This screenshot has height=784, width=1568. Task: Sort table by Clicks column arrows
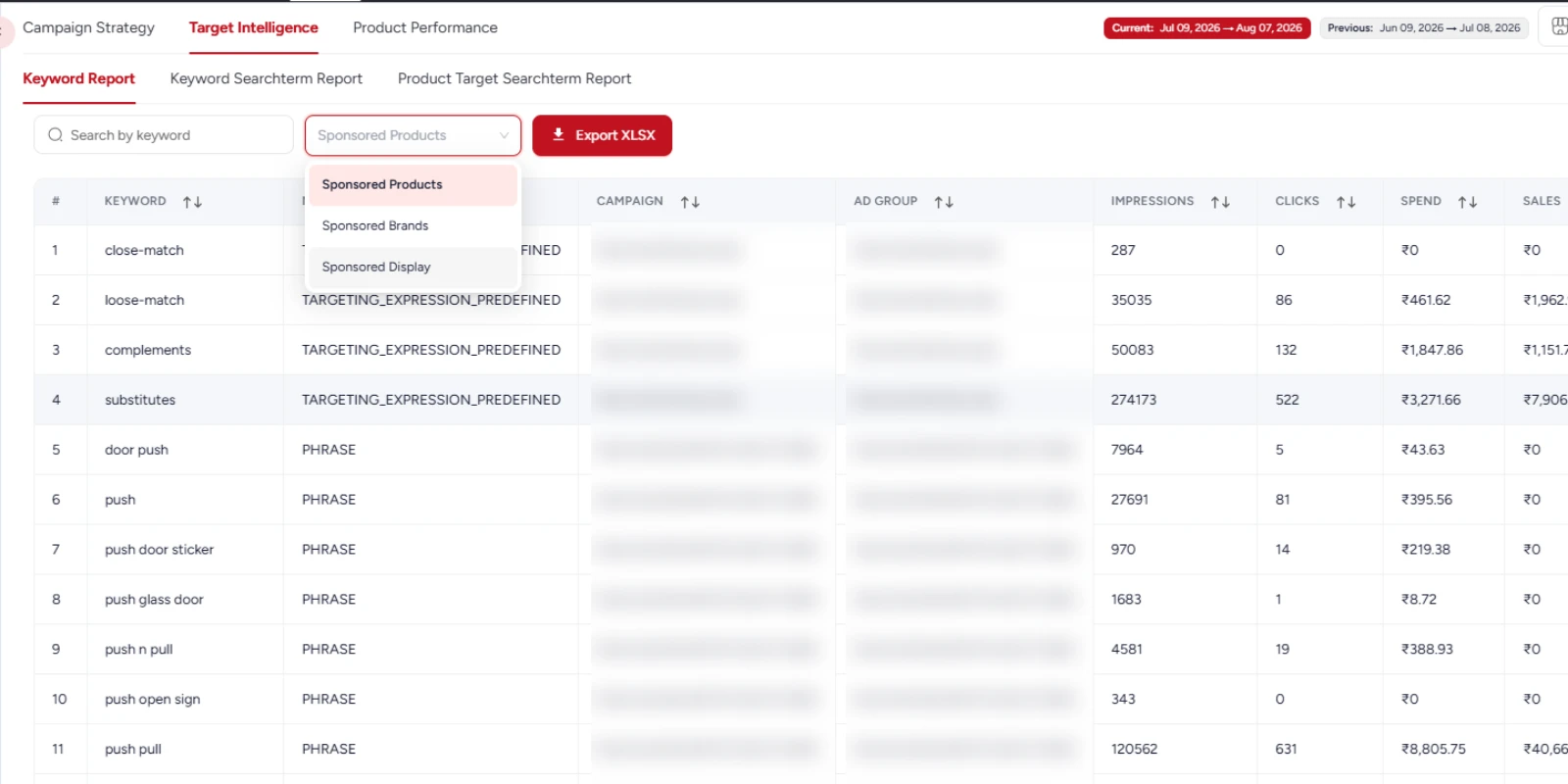[x=1347, y=202]
